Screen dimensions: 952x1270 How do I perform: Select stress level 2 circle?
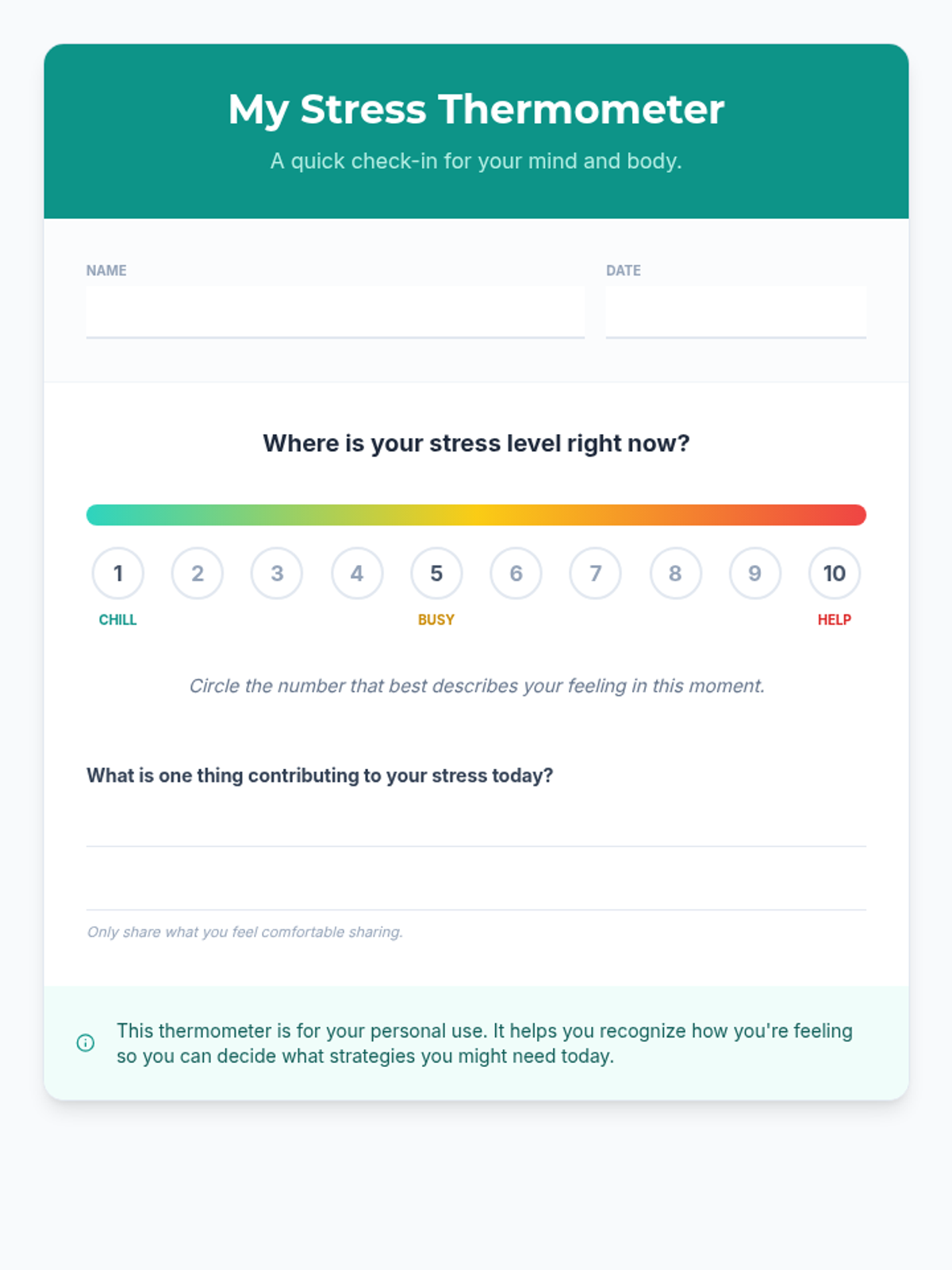click(198, 573)
